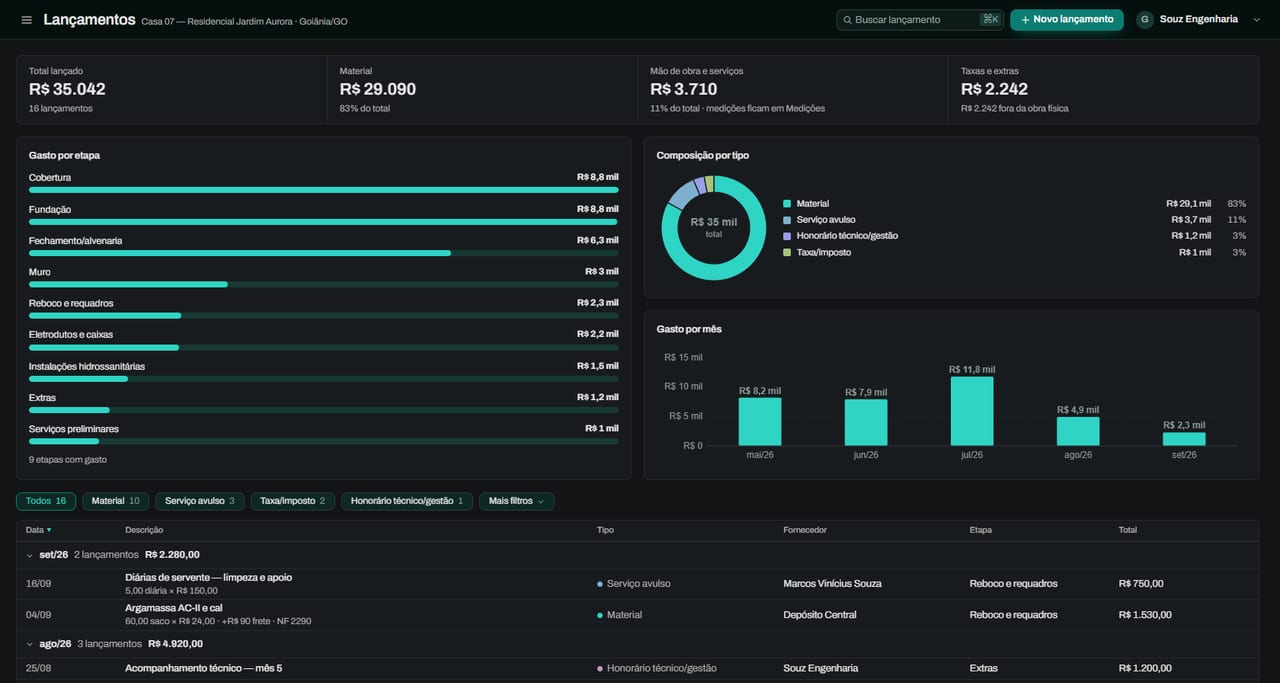Click the Material legend color swatch
Screen dimensions: 1280x683
[x=787, y=204]
